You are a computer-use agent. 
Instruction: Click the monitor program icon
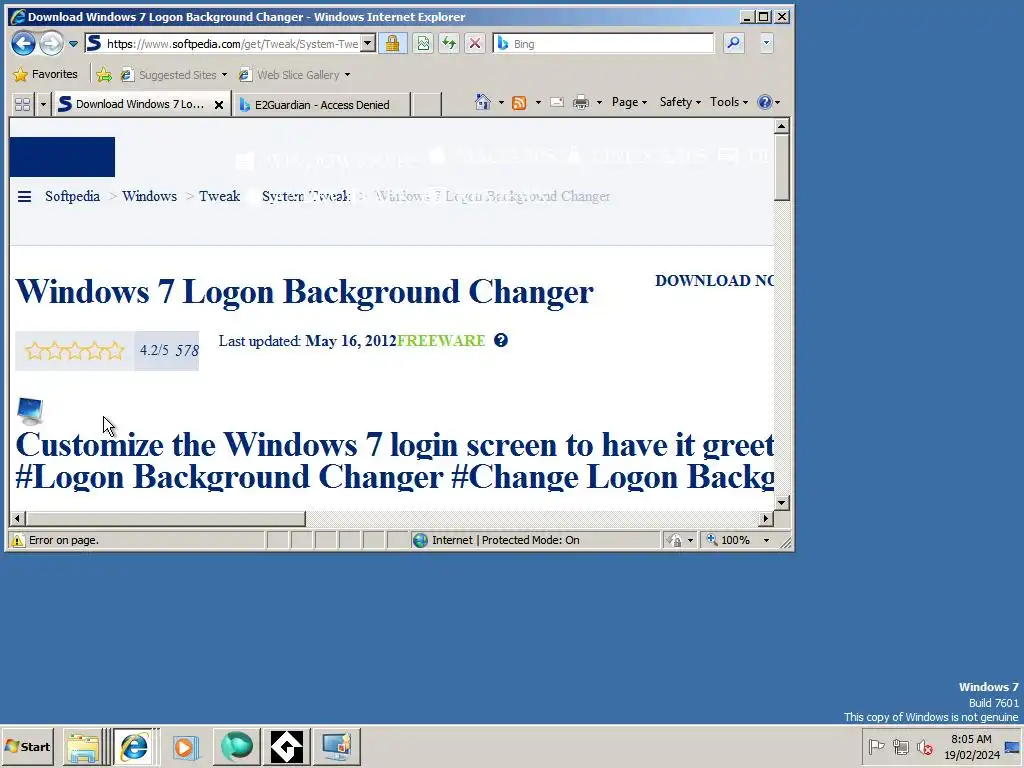tap(30, 411)
